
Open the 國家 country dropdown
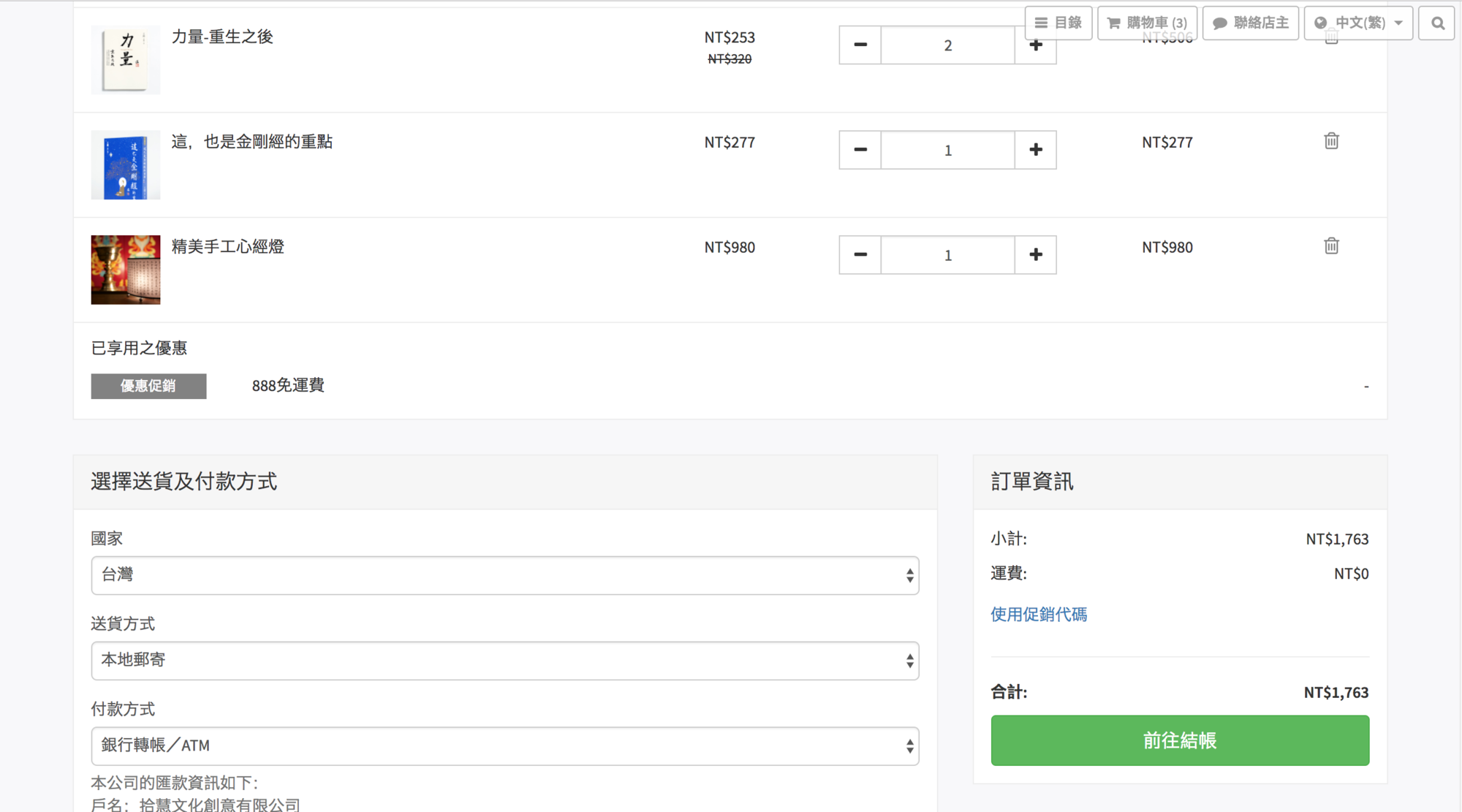504,575
